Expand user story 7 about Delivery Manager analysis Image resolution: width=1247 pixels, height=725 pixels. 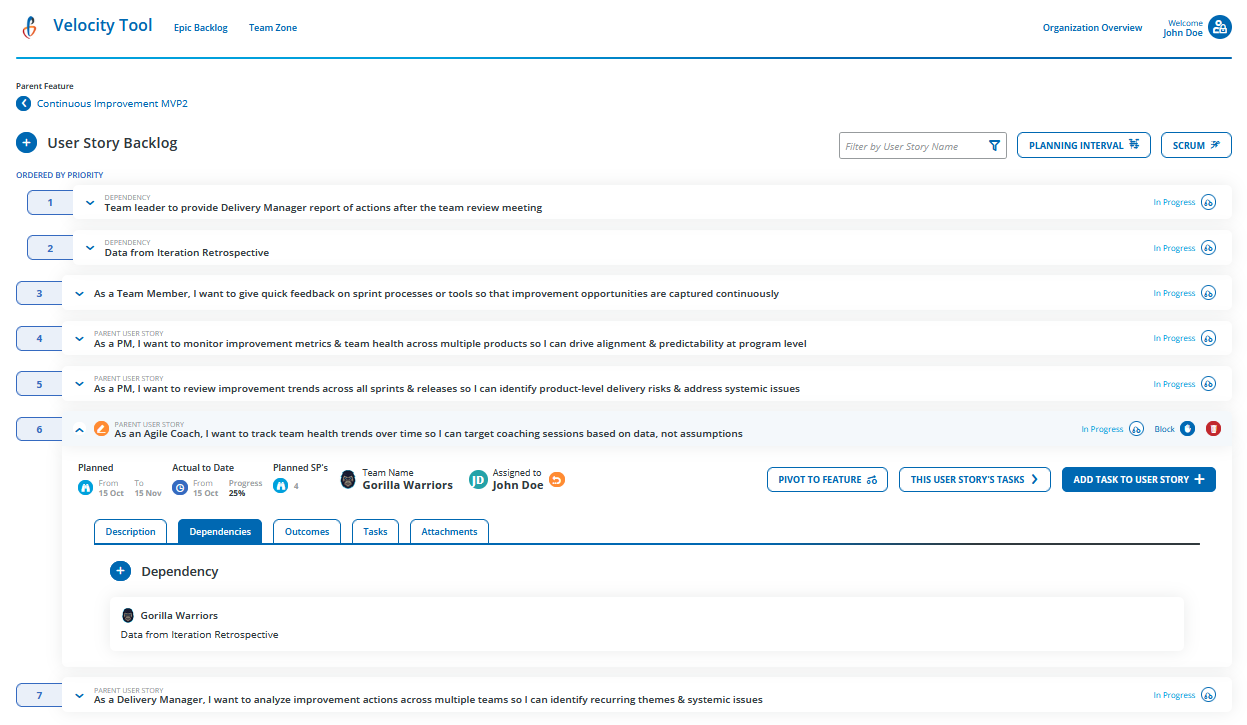(x=79, y=694)
